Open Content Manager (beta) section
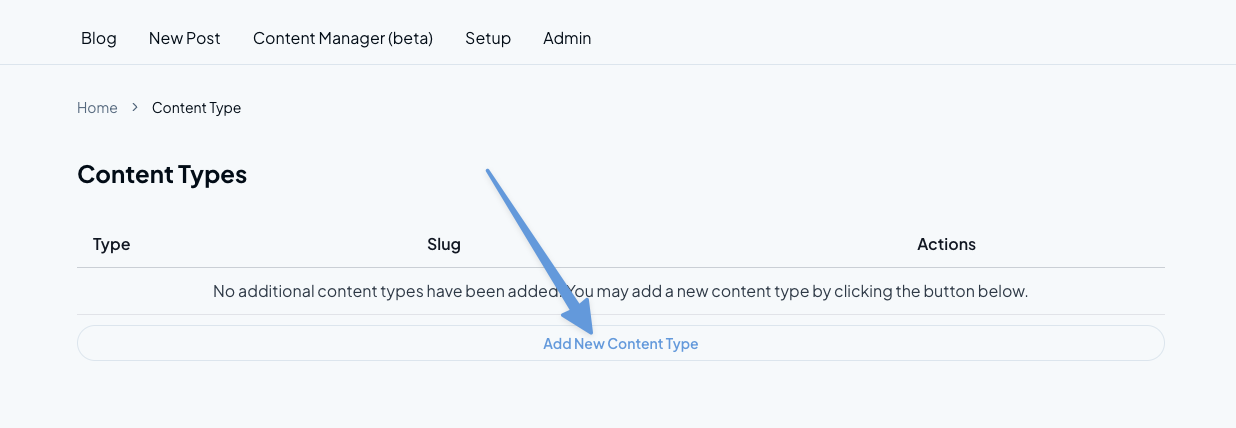The width and height of the screenshot is (1236, 428). (x=342, y=38)
